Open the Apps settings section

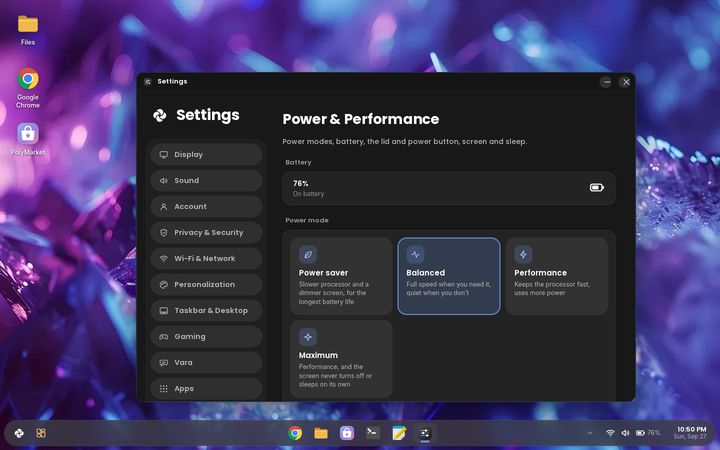coord(206,388)
